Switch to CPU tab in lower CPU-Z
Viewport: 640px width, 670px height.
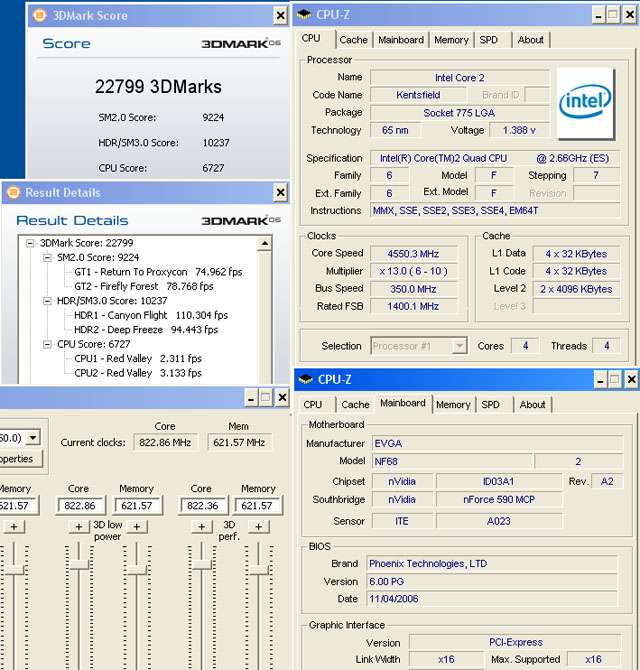click(x=313, y=404)
